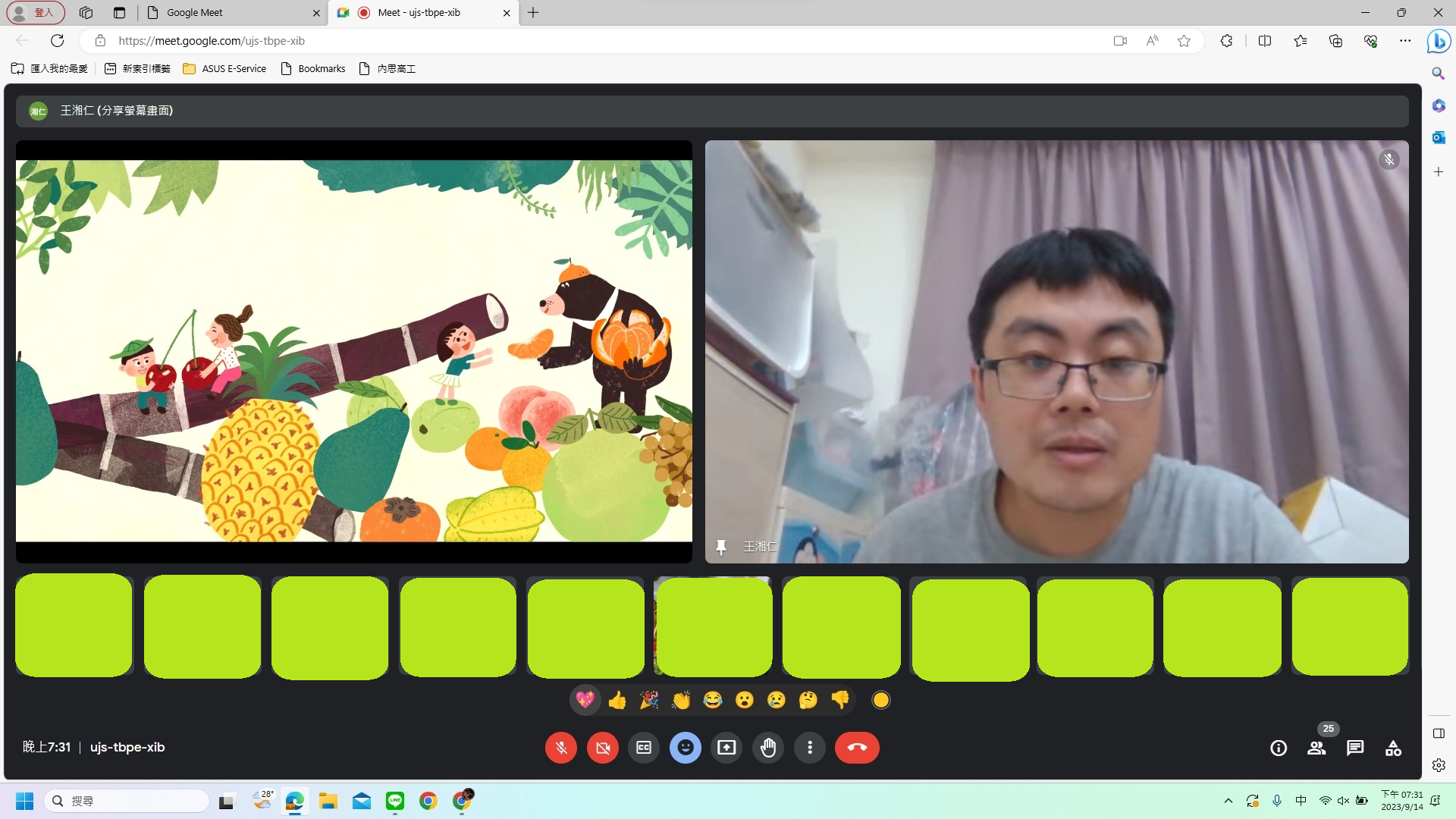Open the Edge sidebar search icon

tap(1439, 74)
